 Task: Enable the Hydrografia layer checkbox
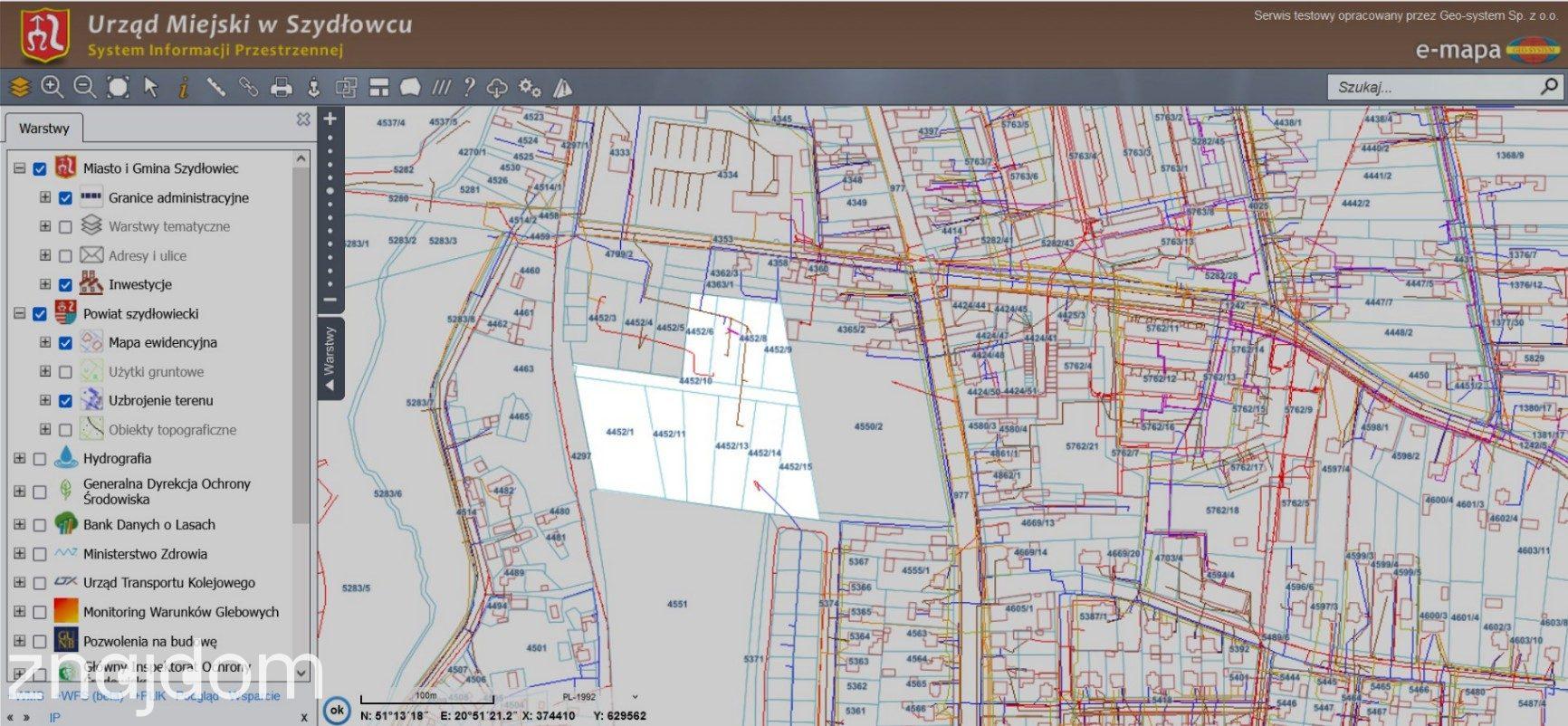pyautogui.click(x=39, y=459)
